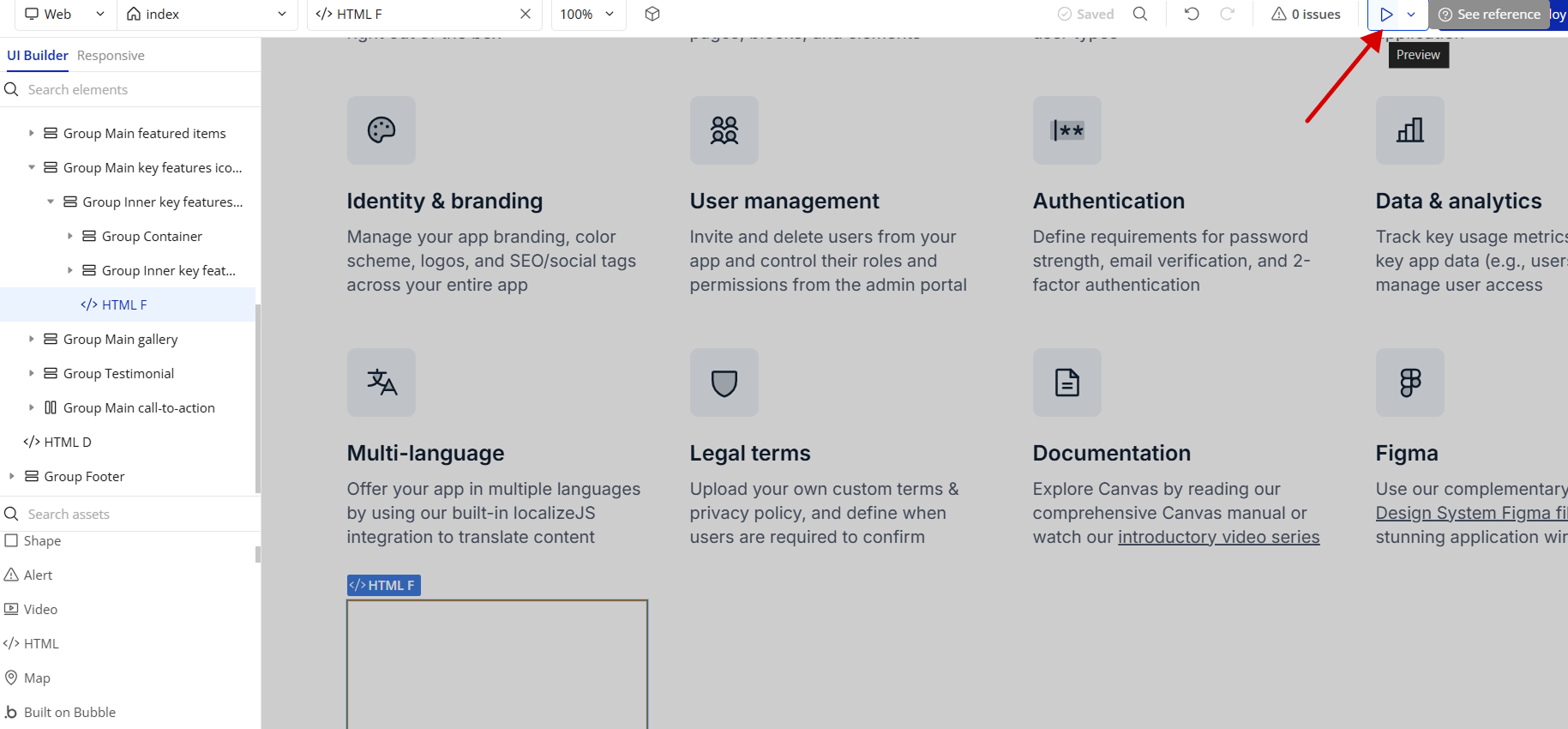Open the preview options dropdown arrow
The width and height of the screenshot is (1568, 729).
[x=1411, y=15]
